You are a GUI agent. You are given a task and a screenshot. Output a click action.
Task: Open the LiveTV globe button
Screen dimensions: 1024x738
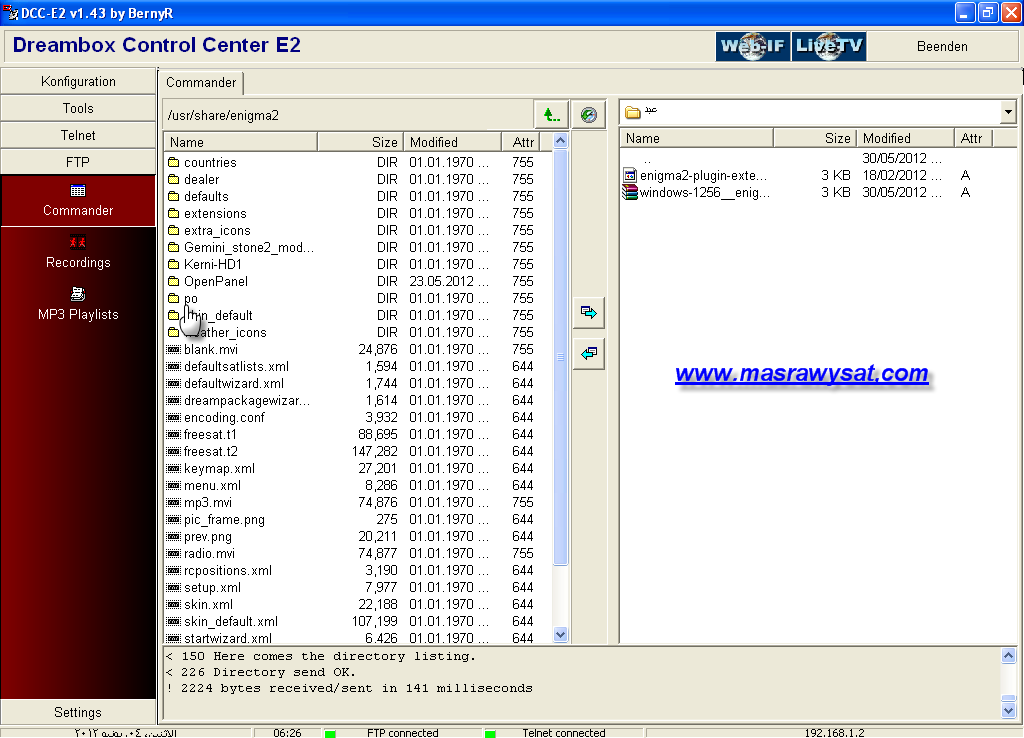tap(829, 46)
